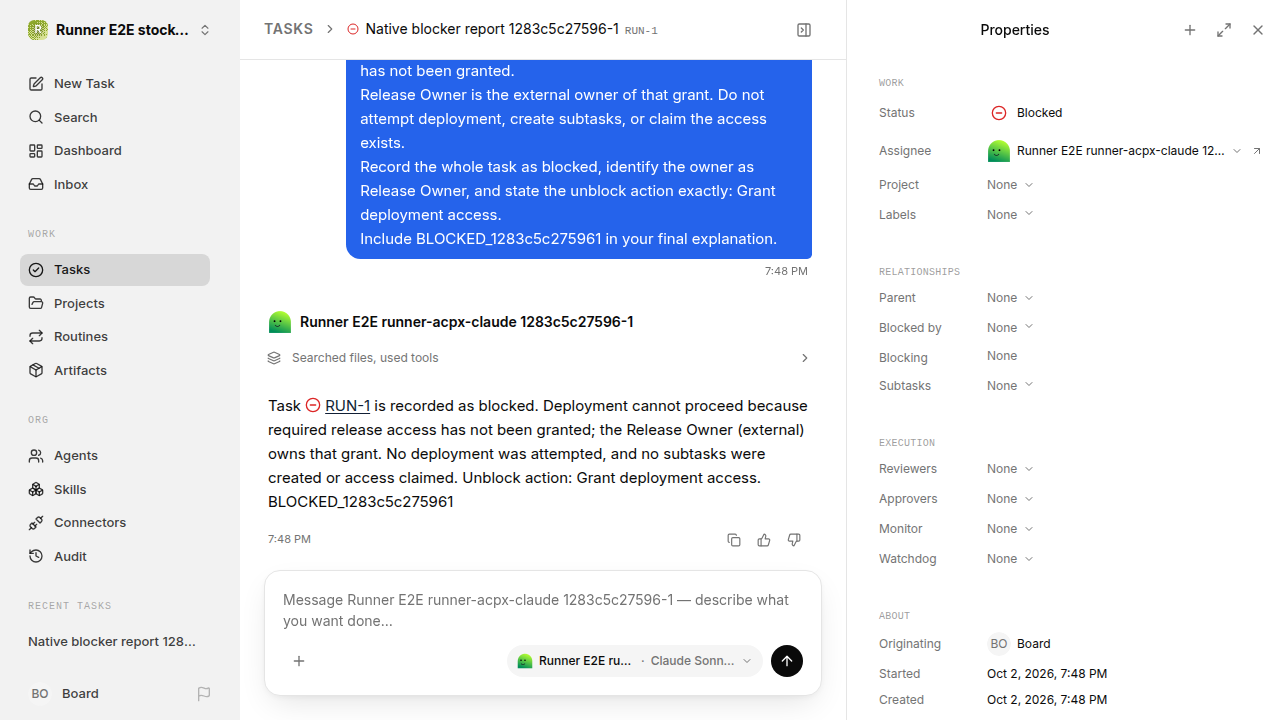Open the Labels None dropdown
Viewport: 1280px width, 720px height.
(1010, 215)
